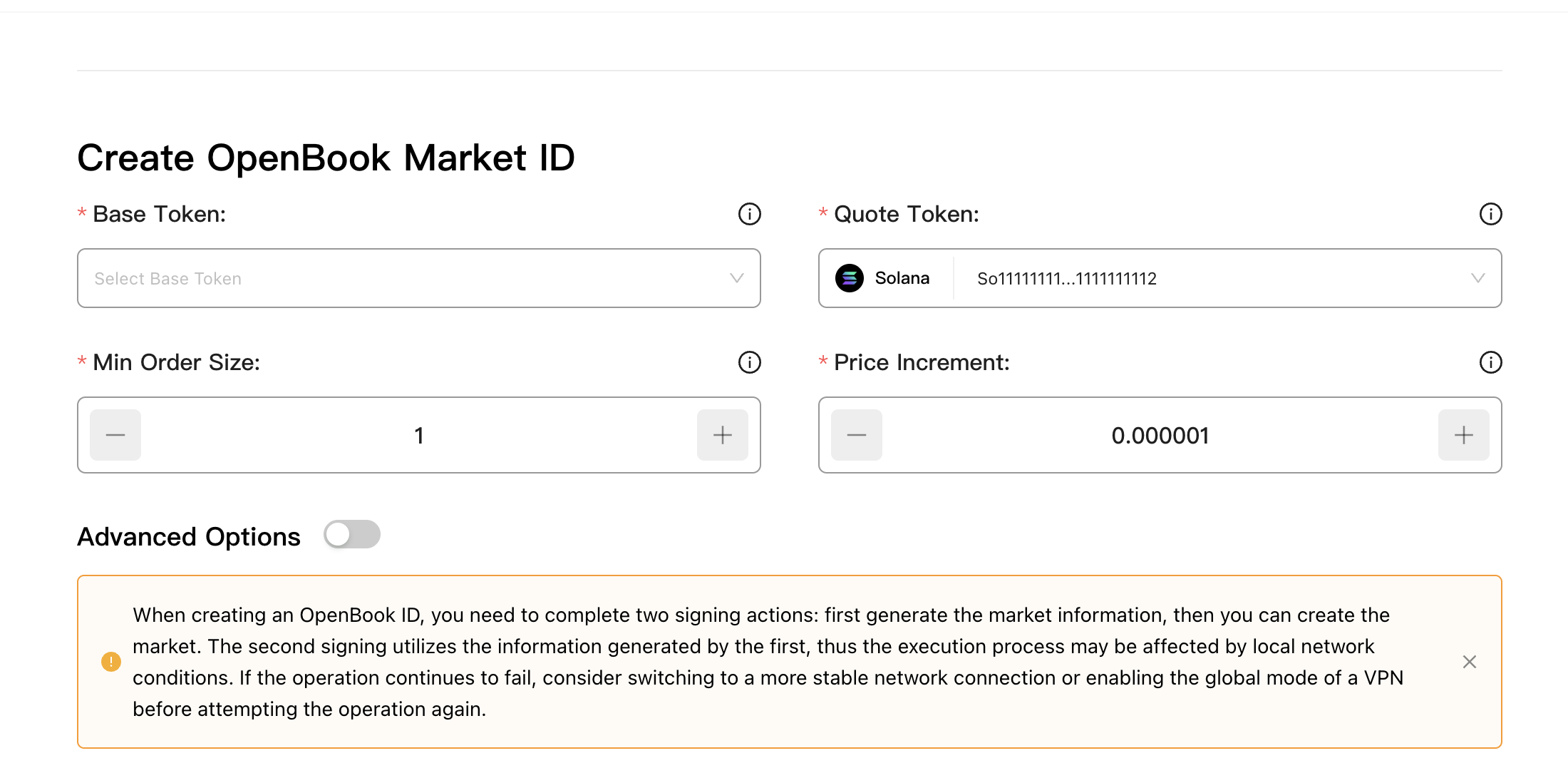Focus the Price Increment 0.000001 field
This screenshot has width=1568, height=773.
[1160, 435]
